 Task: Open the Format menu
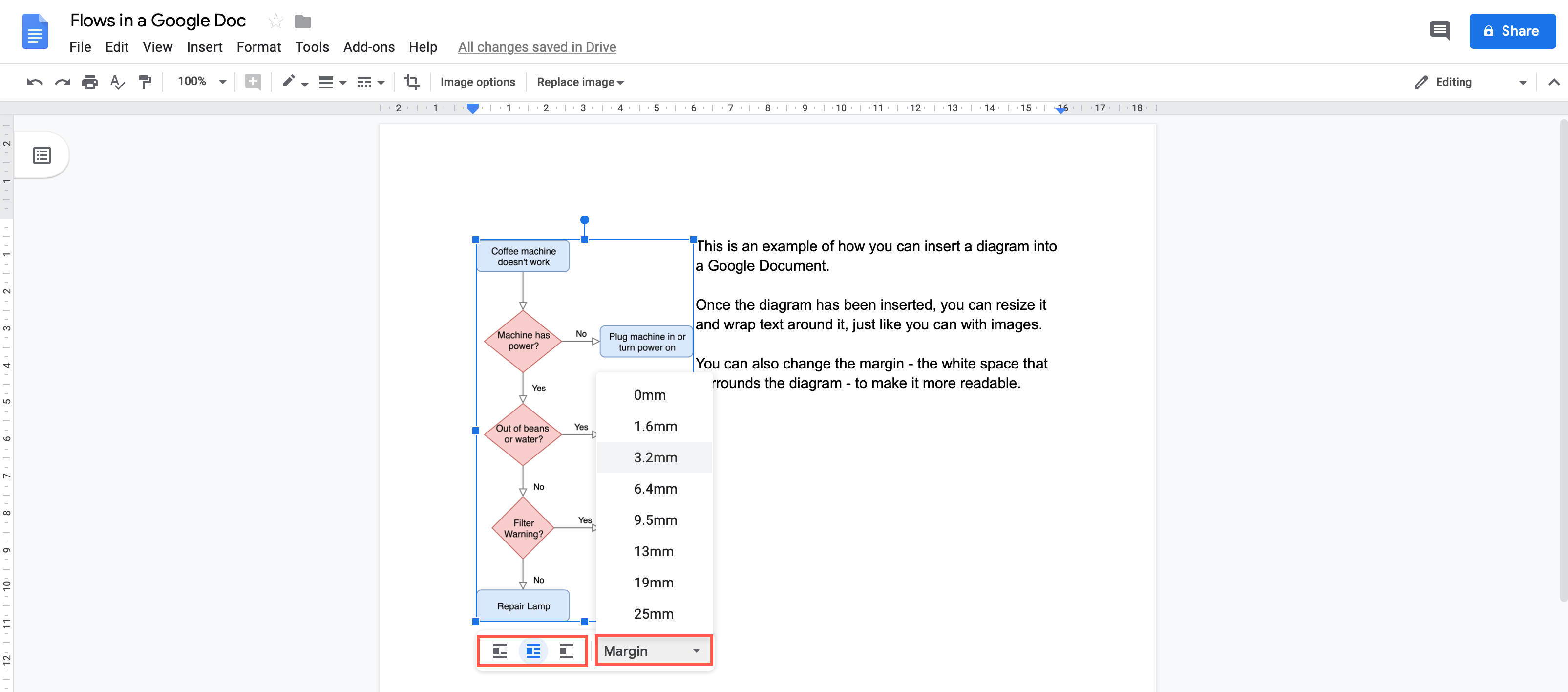coord(258,46)
